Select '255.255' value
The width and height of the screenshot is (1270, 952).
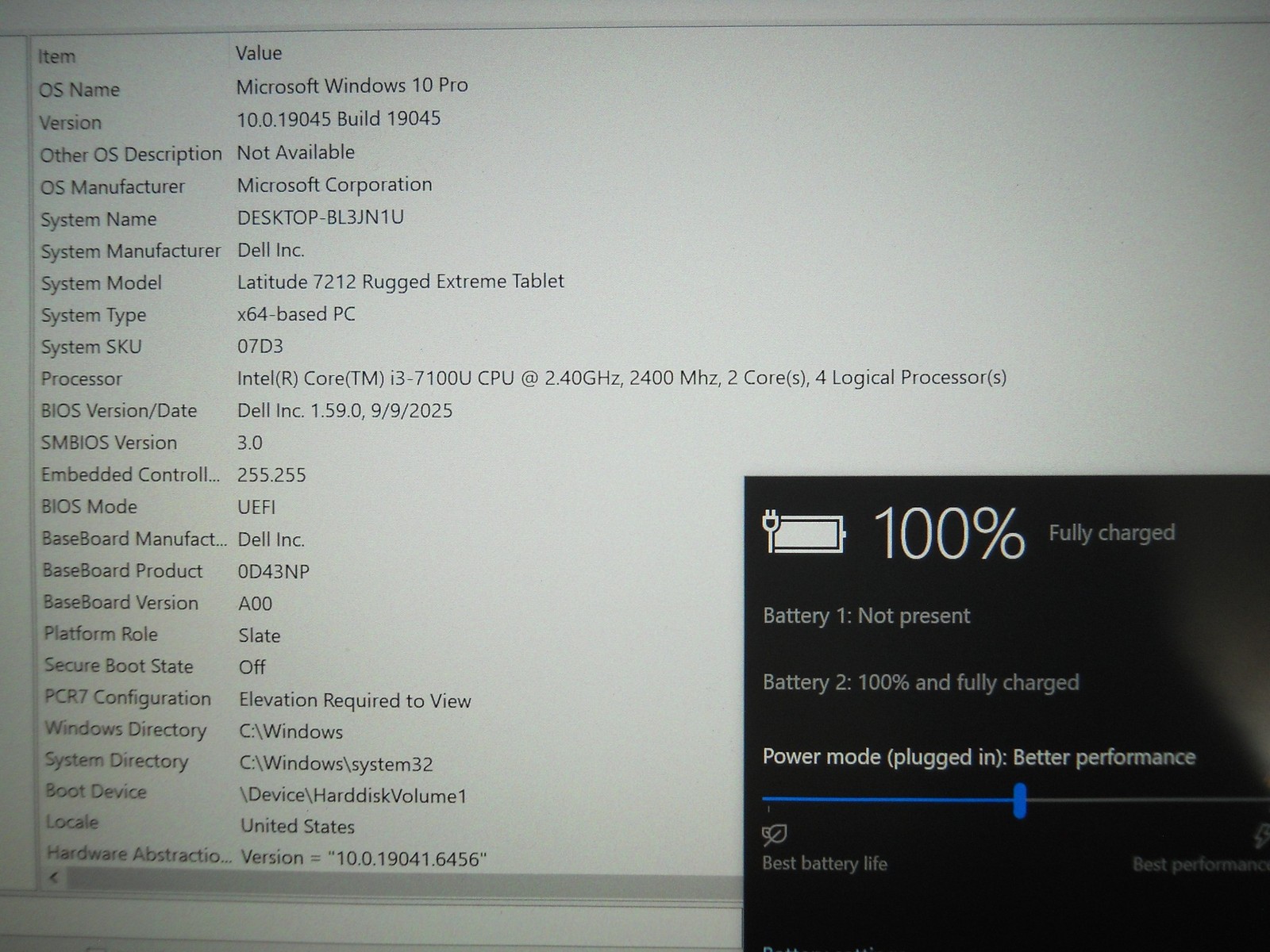point(271,475)
